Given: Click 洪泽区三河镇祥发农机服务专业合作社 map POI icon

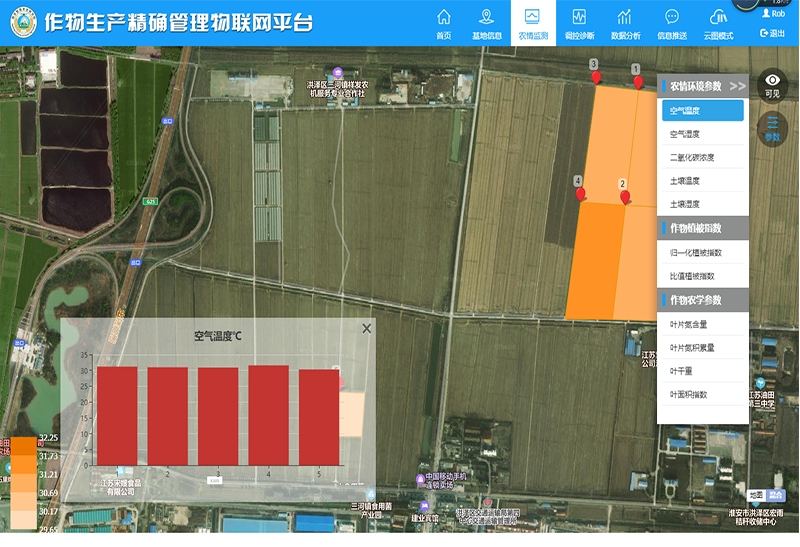Looking at the screenshot, I should tap(337, 72).
